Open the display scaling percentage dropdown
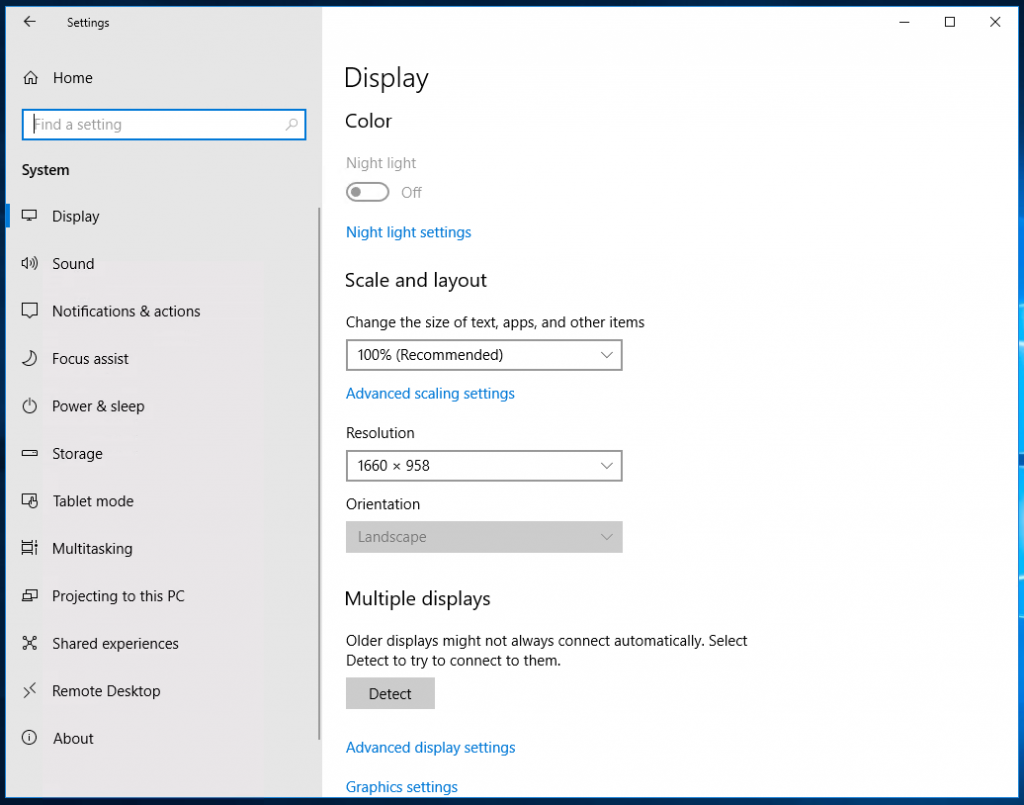Image resolution: width=1024 pixels, height=805 pixels. pyautogui.click(x=484, y=354)
